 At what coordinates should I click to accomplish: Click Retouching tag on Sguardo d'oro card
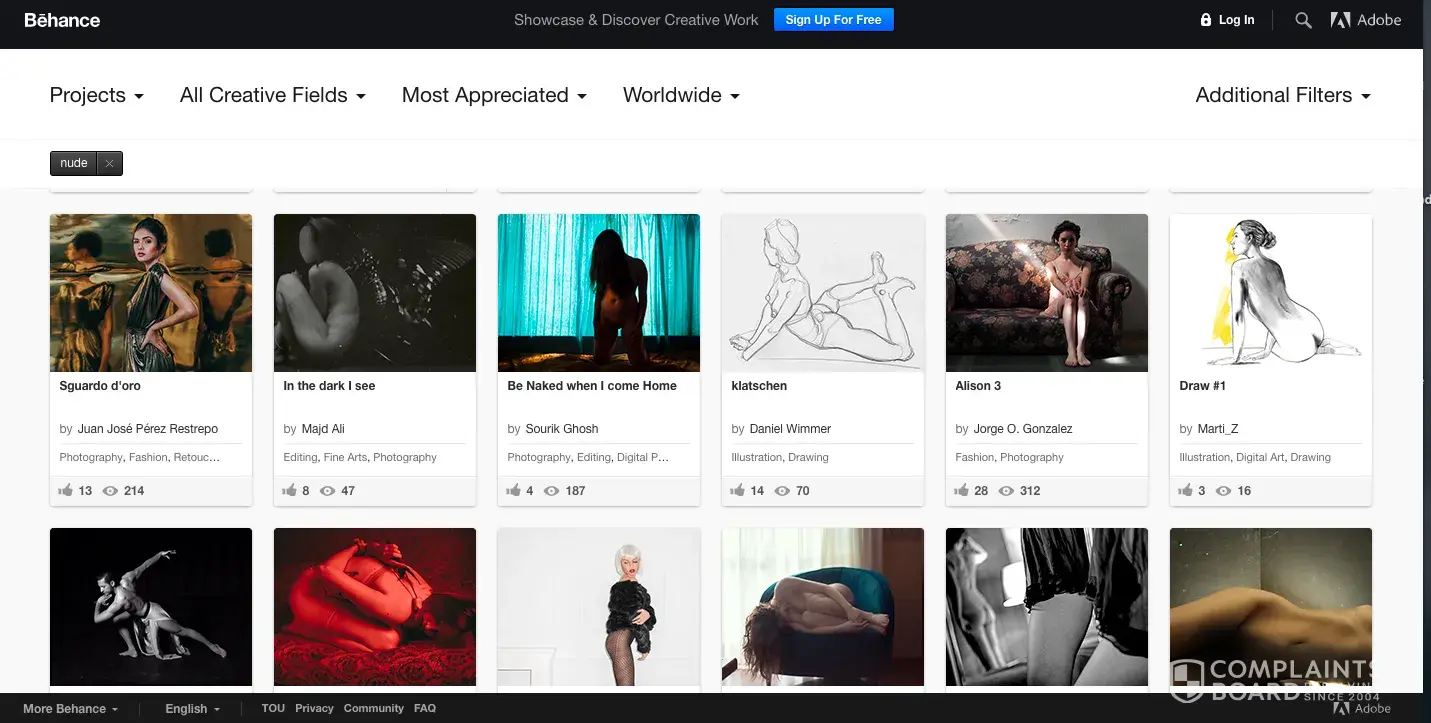197,457
